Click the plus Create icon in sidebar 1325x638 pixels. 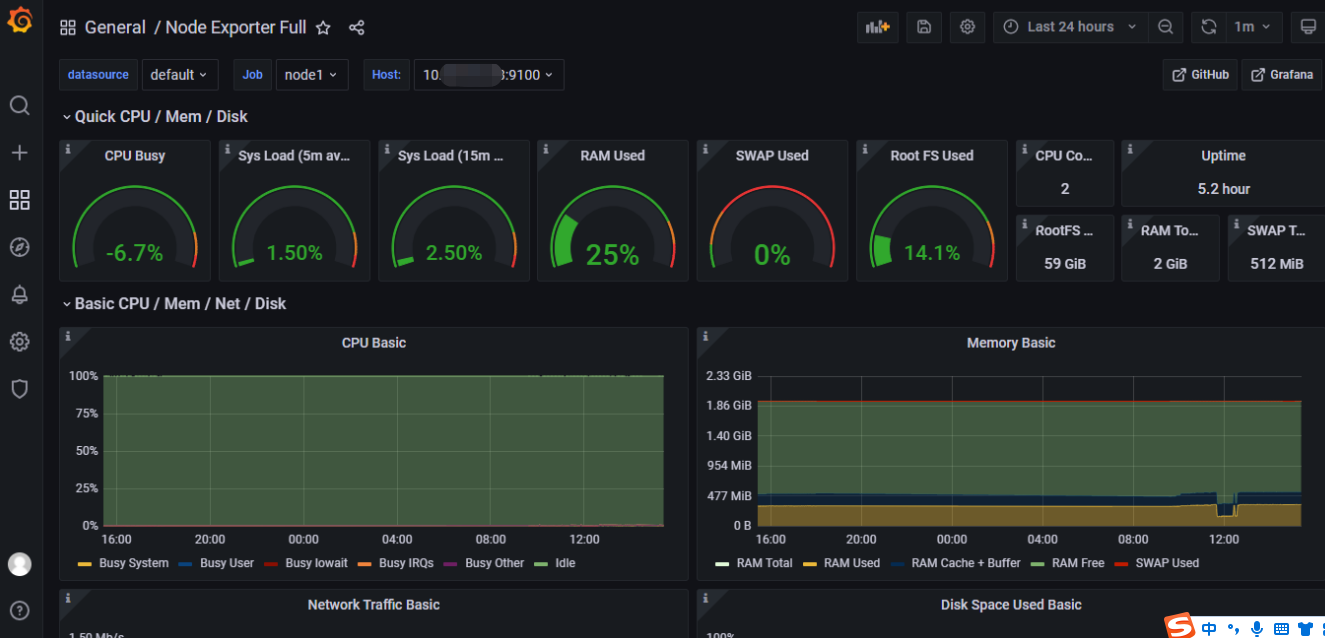click(x=19, y=153)
